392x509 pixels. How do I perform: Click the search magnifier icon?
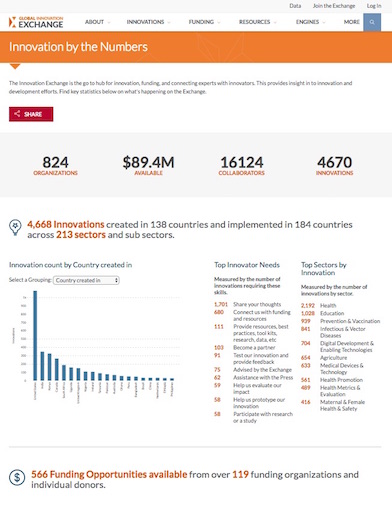coord(372,22)
